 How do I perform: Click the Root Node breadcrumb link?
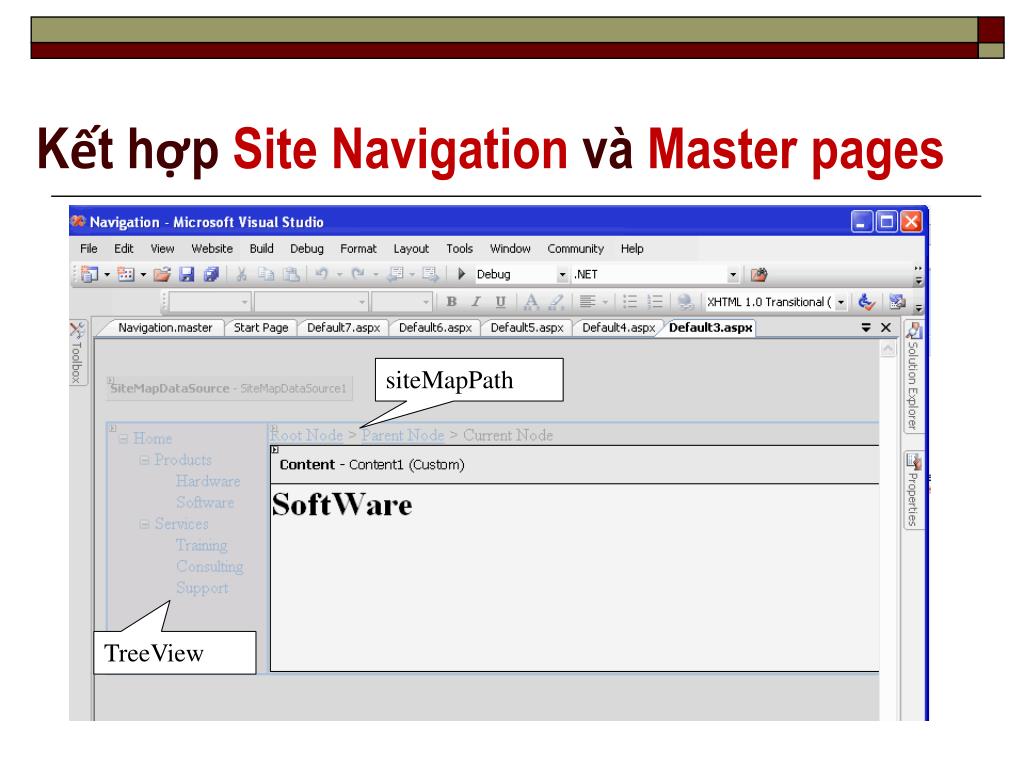click(307, 435)
